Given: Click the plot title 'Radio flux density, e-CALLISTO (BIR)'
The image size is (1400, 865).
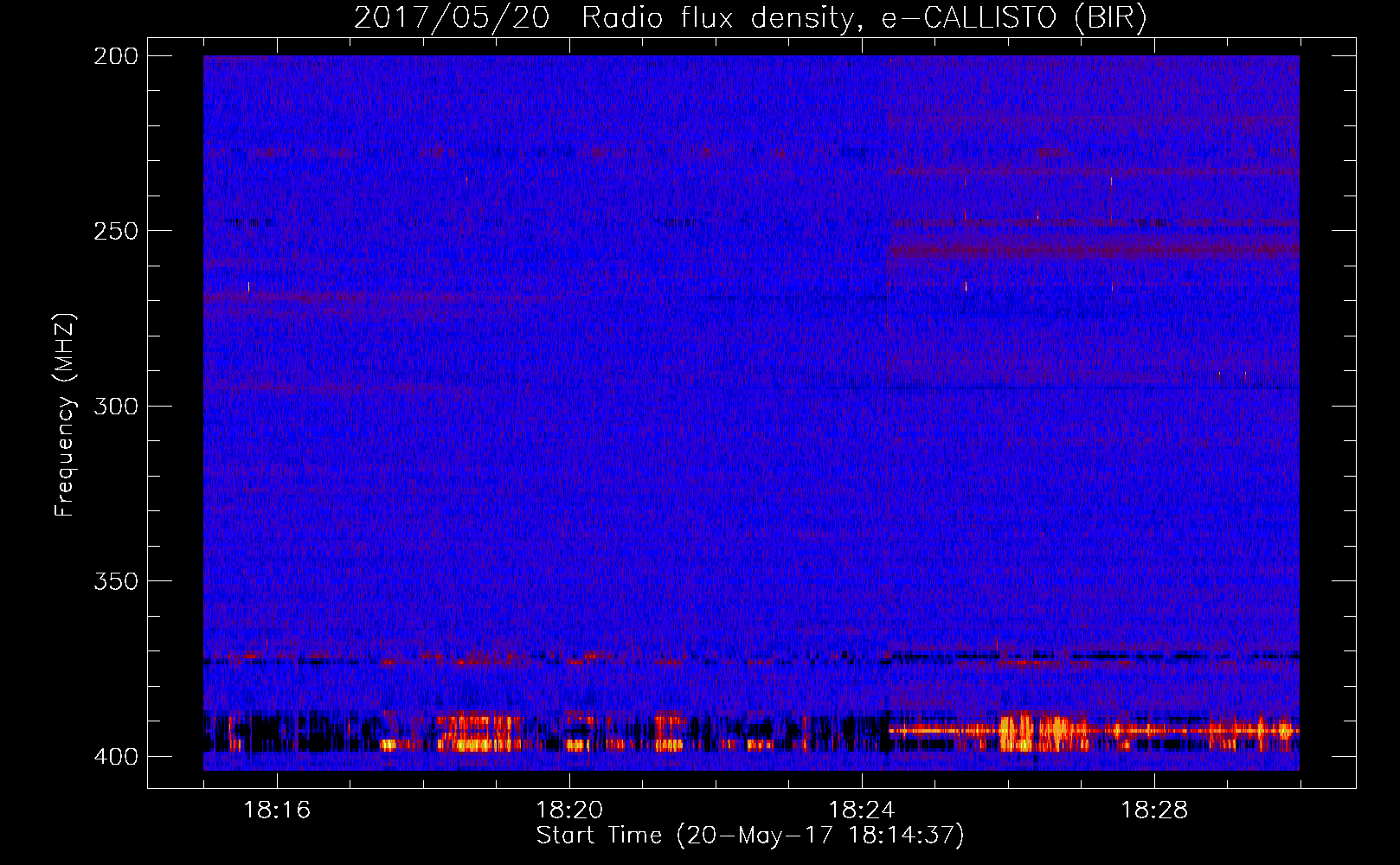Looking at the screenshot, I should point(864,17).
